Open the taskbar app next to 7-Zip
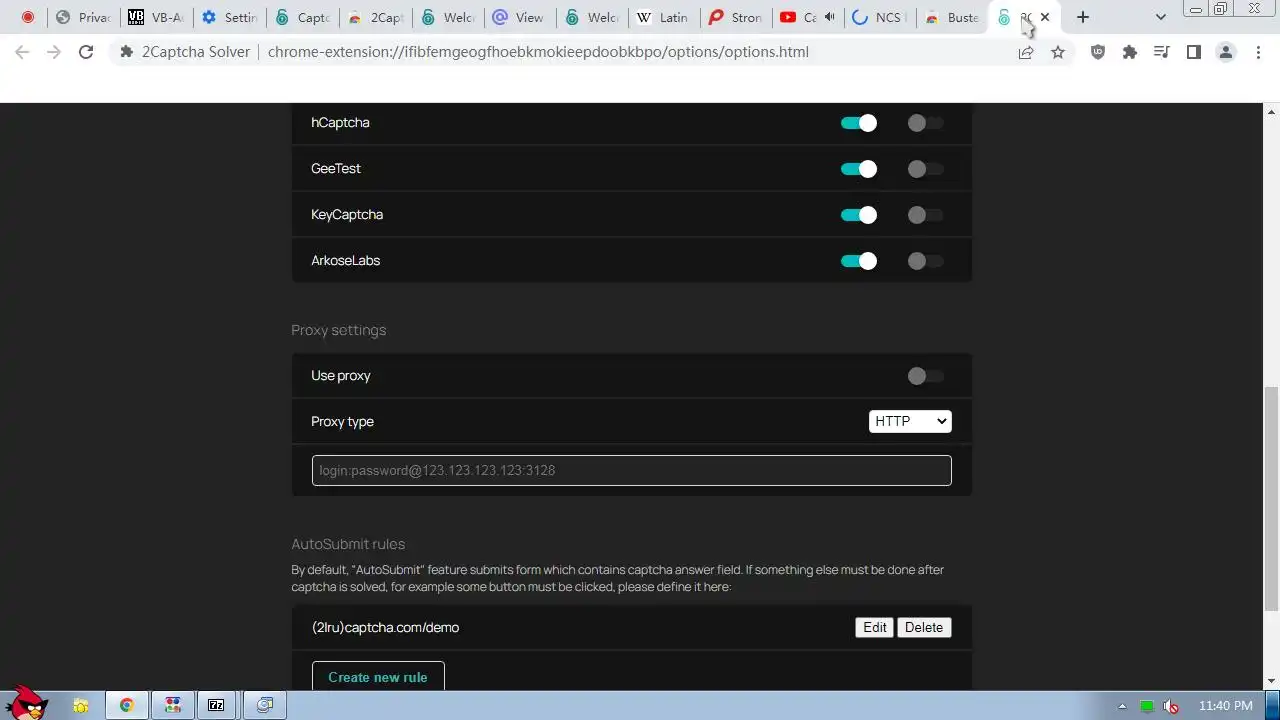This screenshot has height=720, width=1280. click(264, 706)
